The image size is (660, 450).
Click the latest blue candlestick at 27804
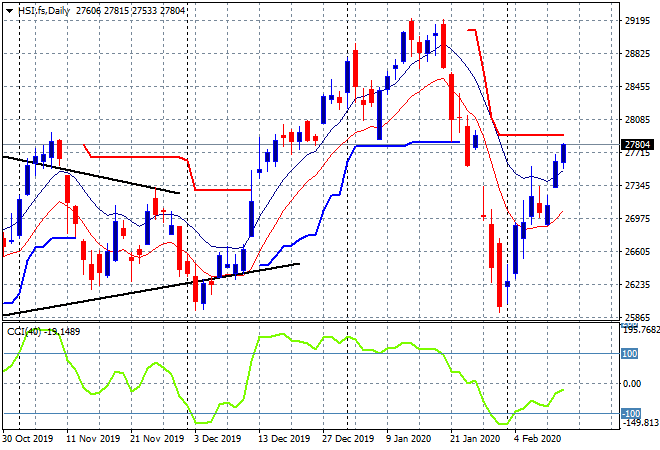(564, 154)
